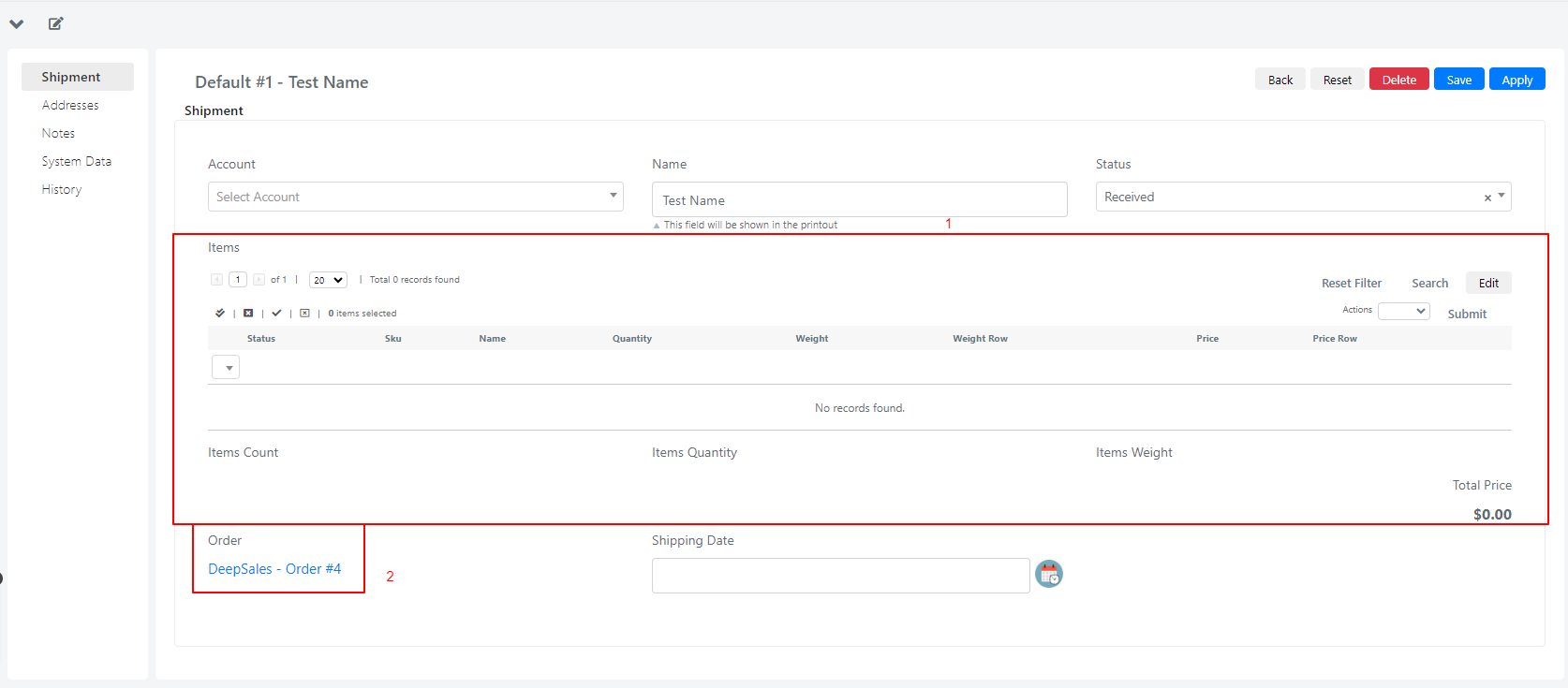Click 'Total 0 records found' text
Screen dimensions: 1568x688
pyautogui.click(x=415, y=280)
